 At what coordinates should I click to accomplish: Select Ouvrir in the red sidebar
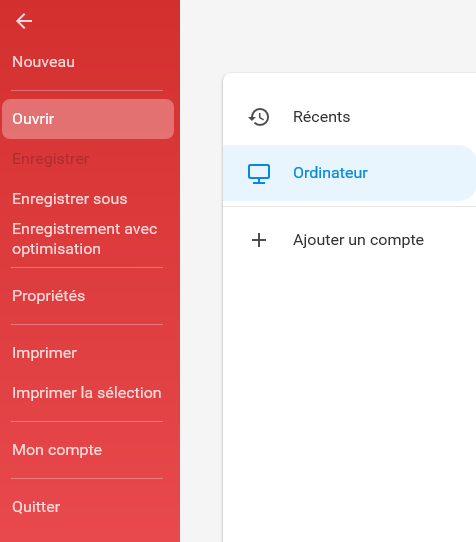[88, 119]
